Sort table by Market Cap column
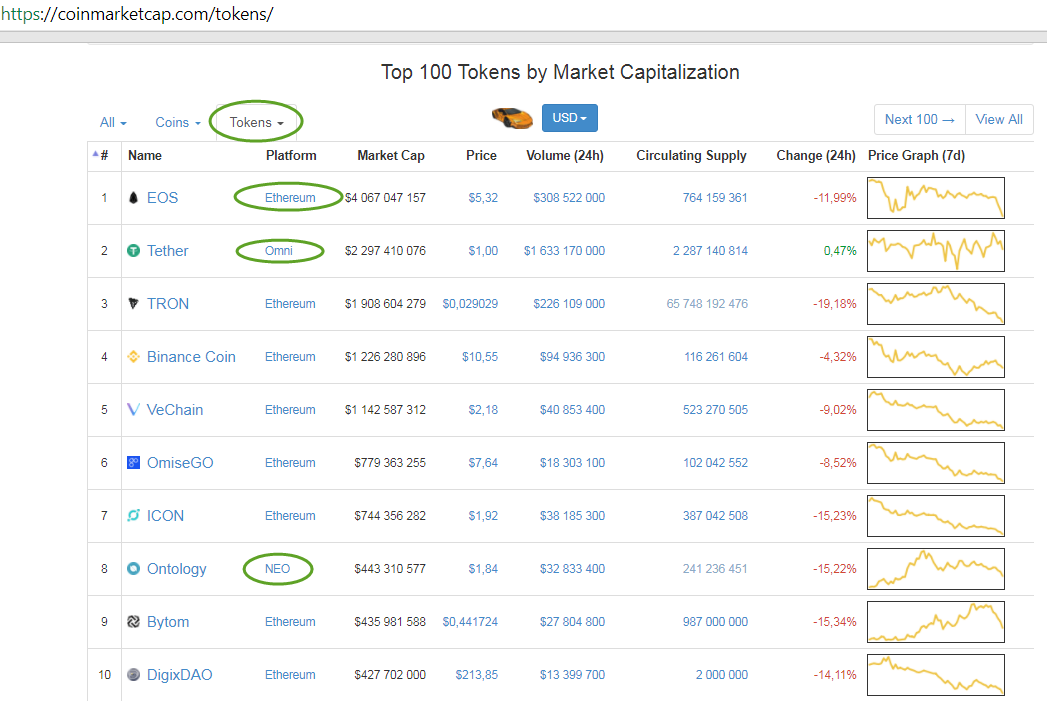1047x701 pixels. point(390,155)
